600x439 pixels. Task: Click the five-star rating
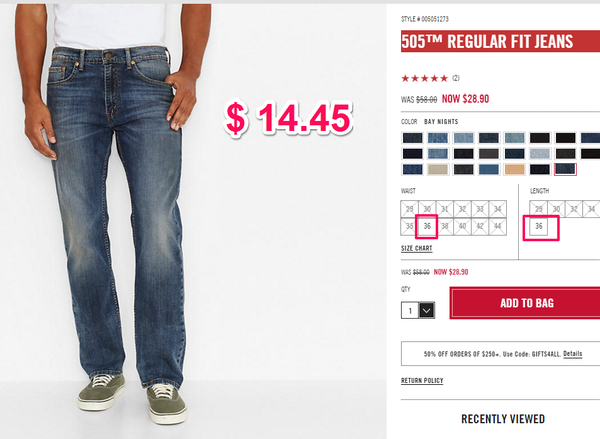(x=424, y=78)
